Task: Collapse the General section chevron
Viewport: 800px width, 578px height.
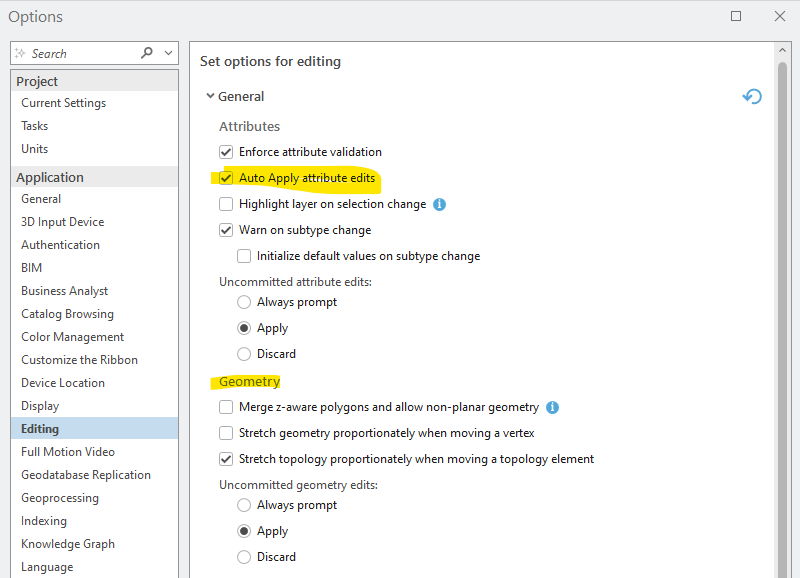Action: 210,96
